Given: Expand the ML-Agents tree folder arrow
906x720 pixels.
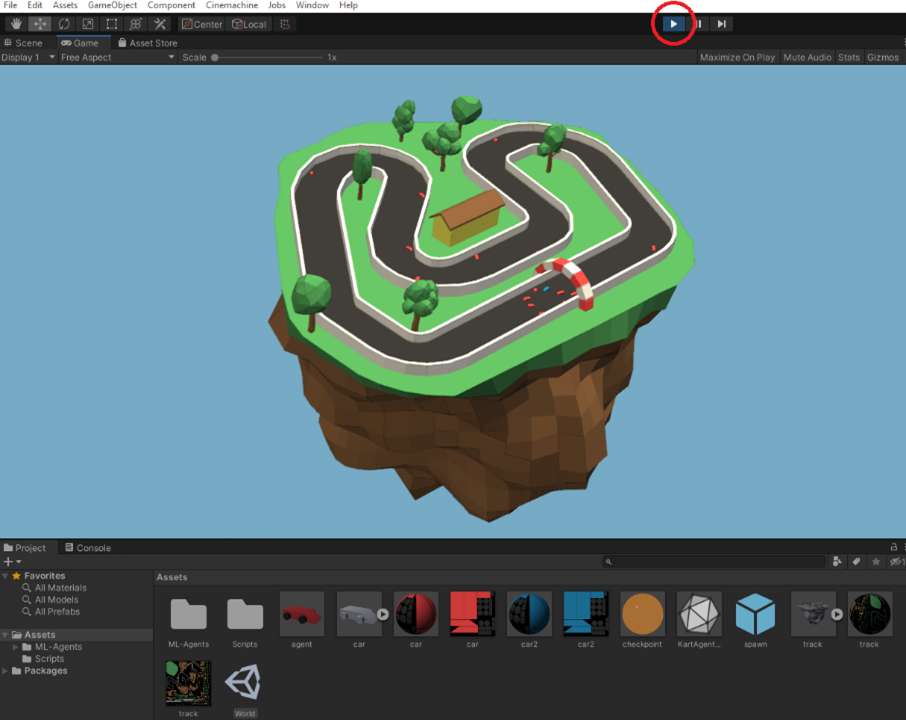Looking at the screenshot, I should point(16,647).
